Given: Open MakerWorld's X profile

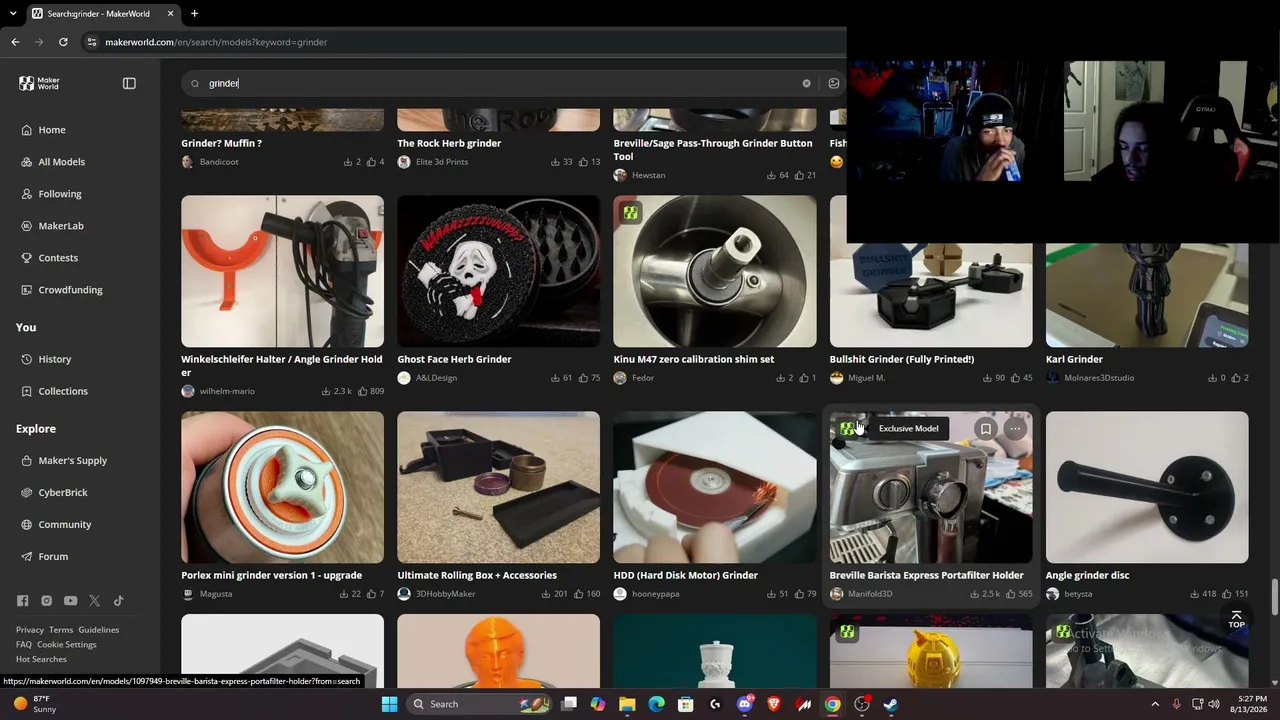Looking at the screenshot, I should pos(94,601).
